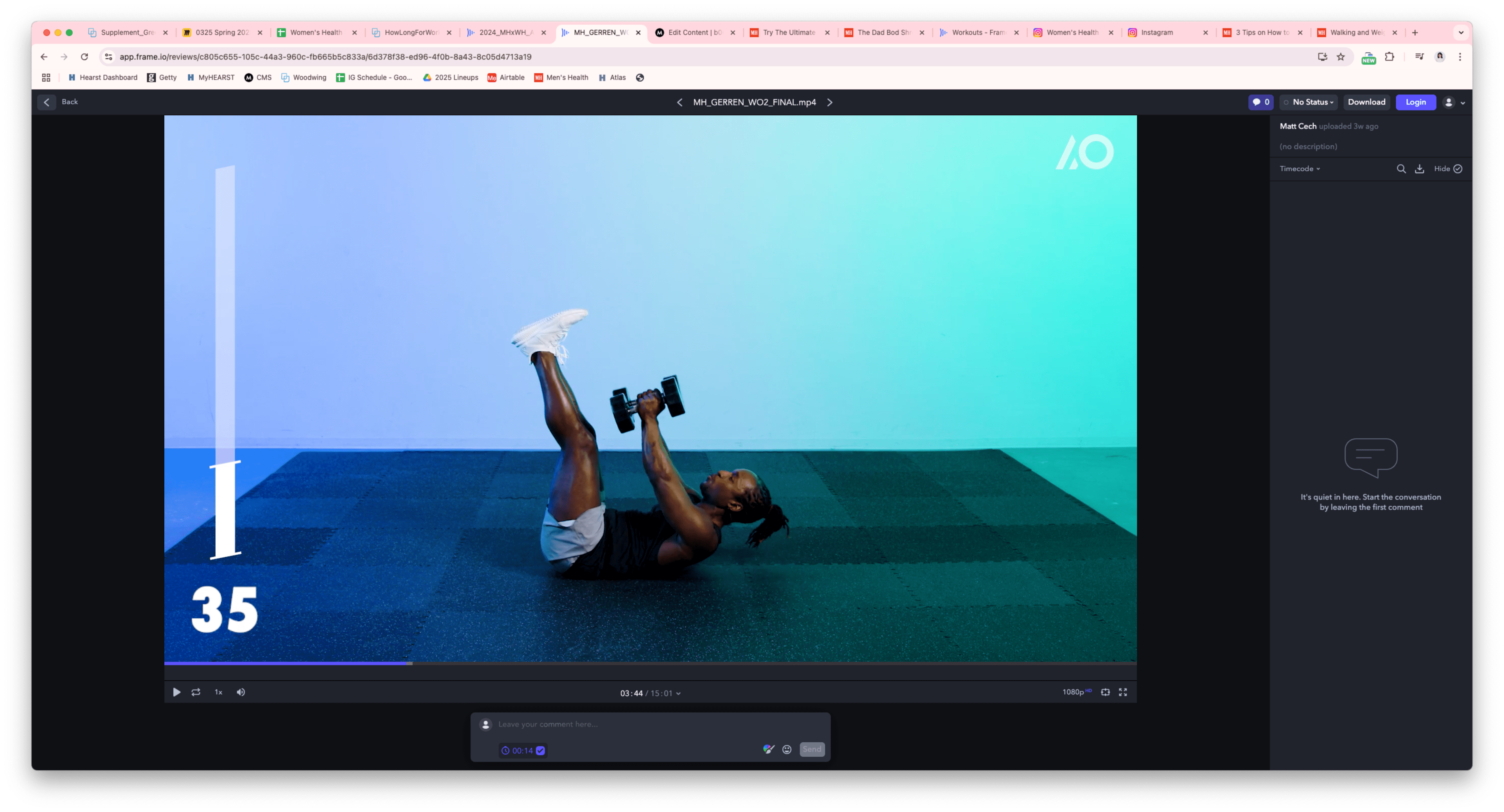Toggle the 00:14 timestamp checkbox
Screen dimensions: 1504x812
[x=541, y=751]
